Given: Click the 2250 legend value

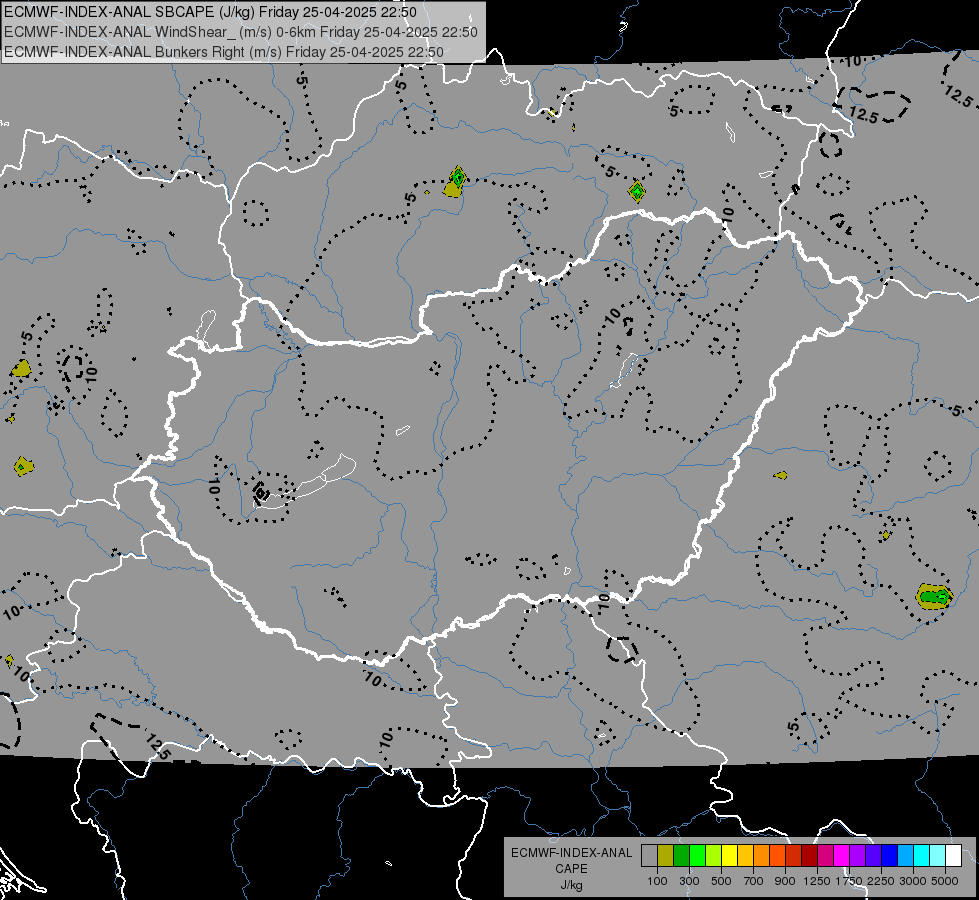Looking at the screenshot, I should point(881,881).
